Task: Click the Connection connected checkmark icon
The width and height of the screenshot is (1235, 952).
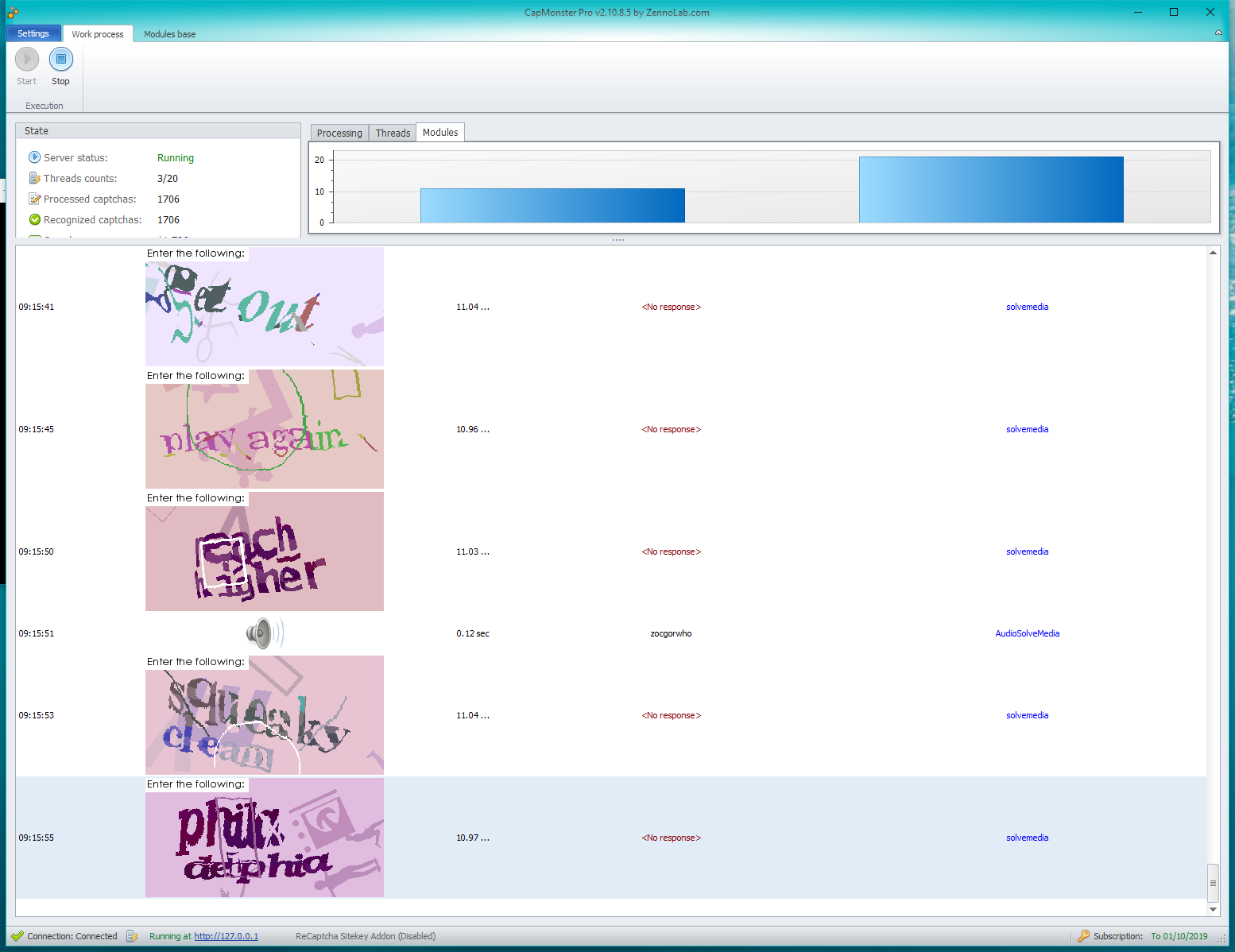Action: (17, 936)
